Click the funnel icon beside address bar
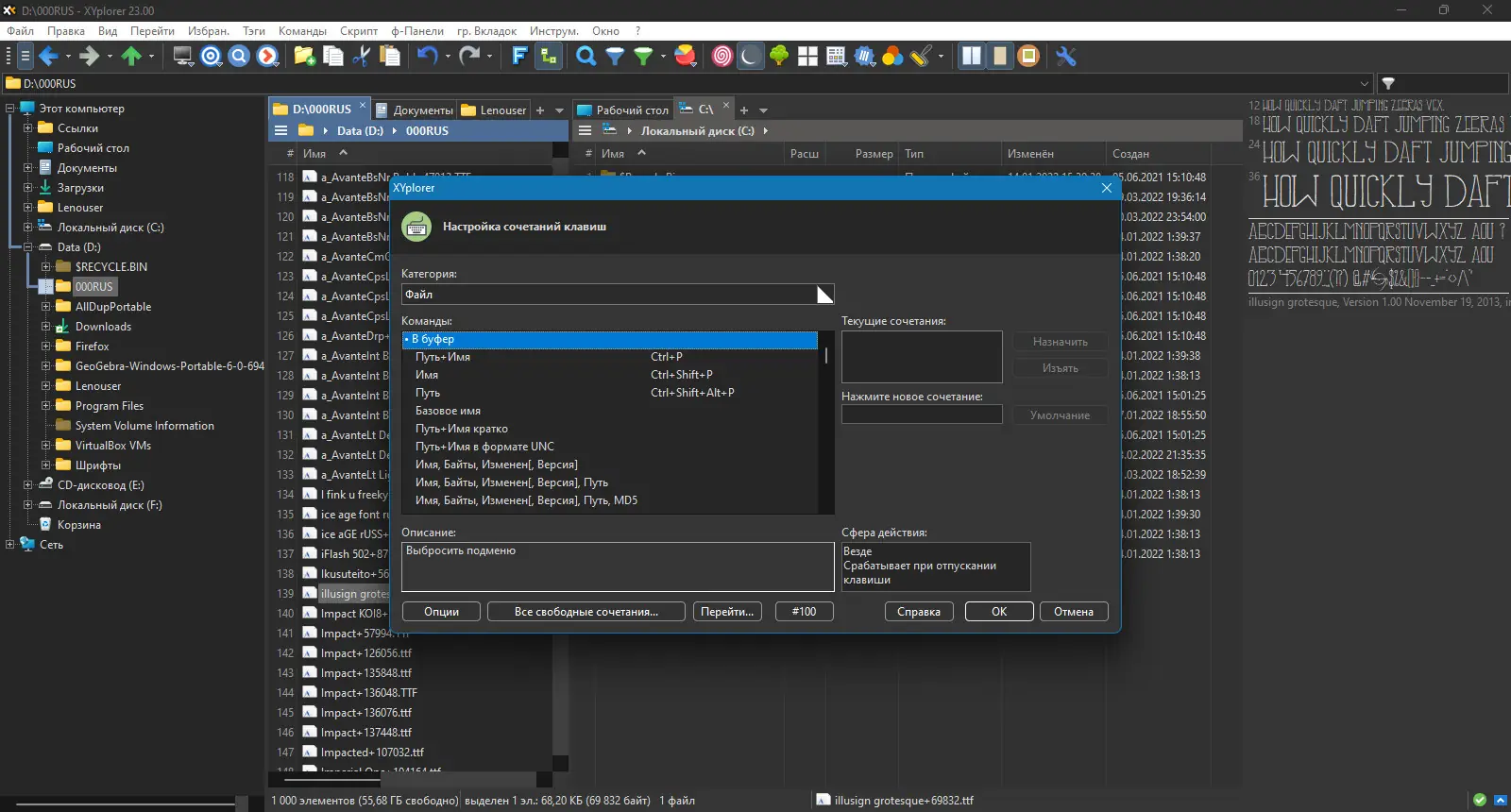Viewport: 1511px width, 812px height. tap(1388, 83)
